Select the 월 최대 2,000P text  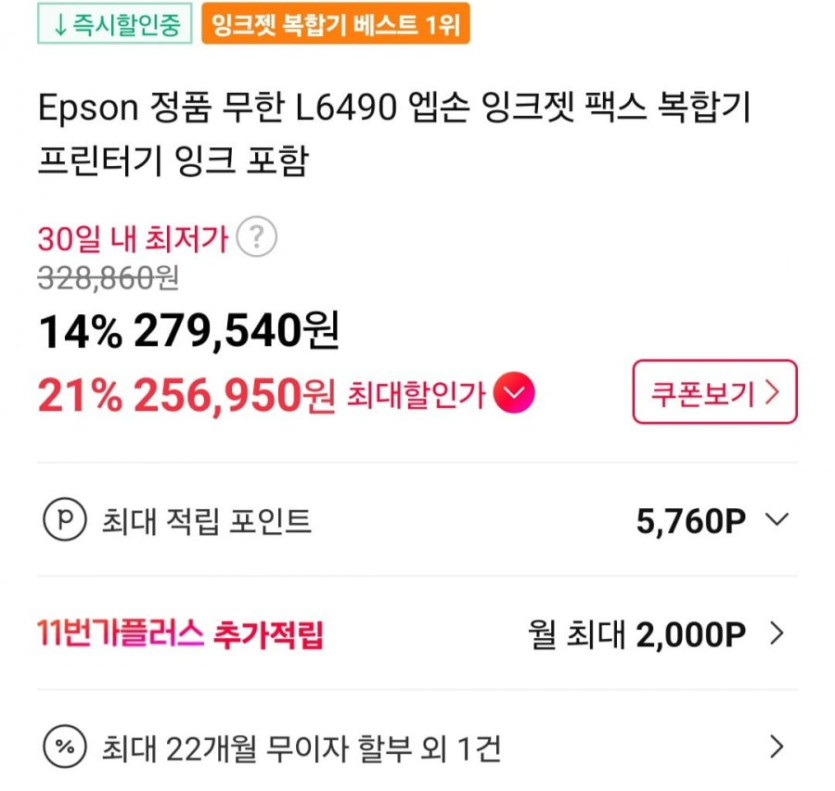(637, 634)
